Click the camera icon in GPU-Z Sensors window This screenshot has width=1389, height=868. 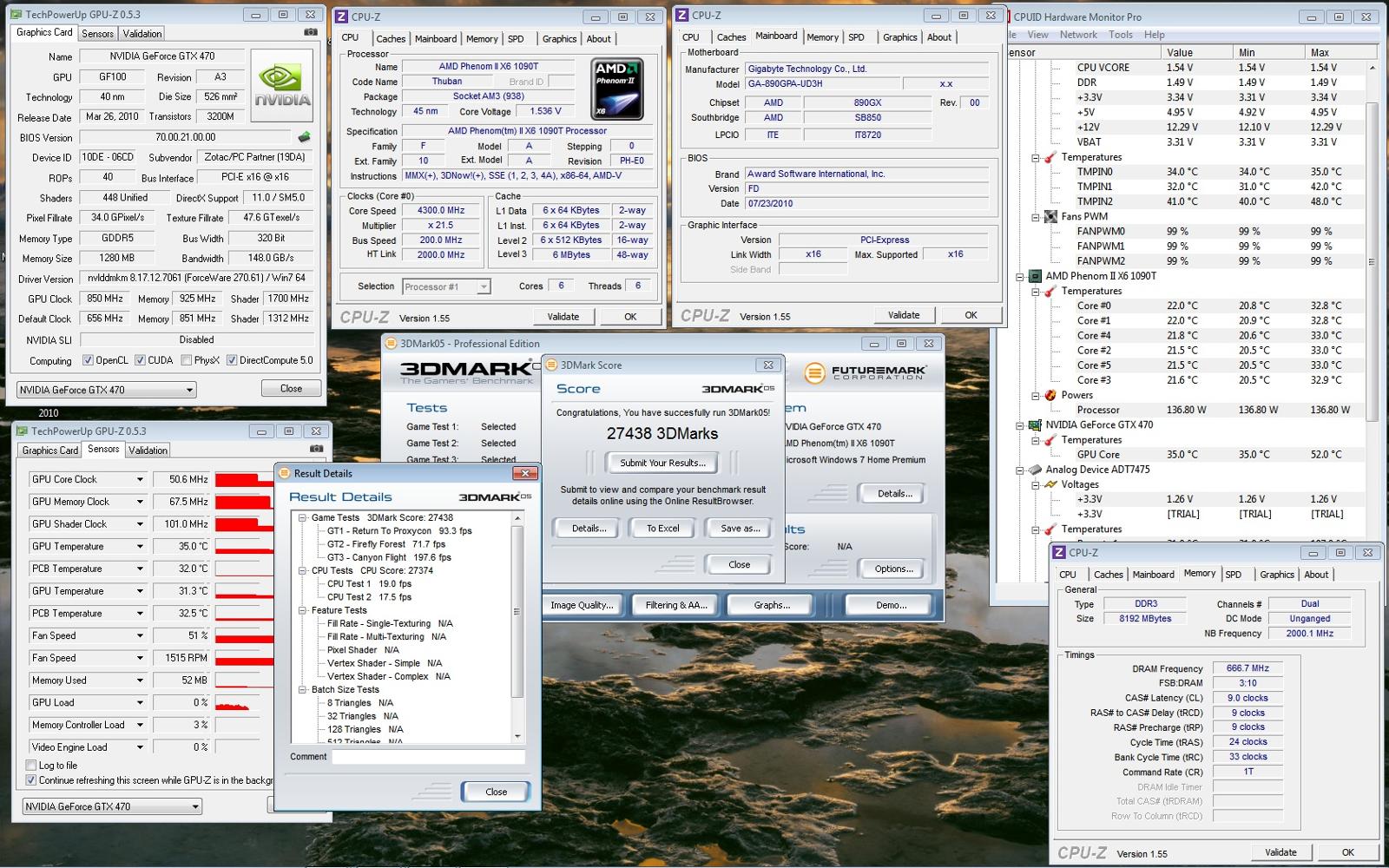coord(316,449)
